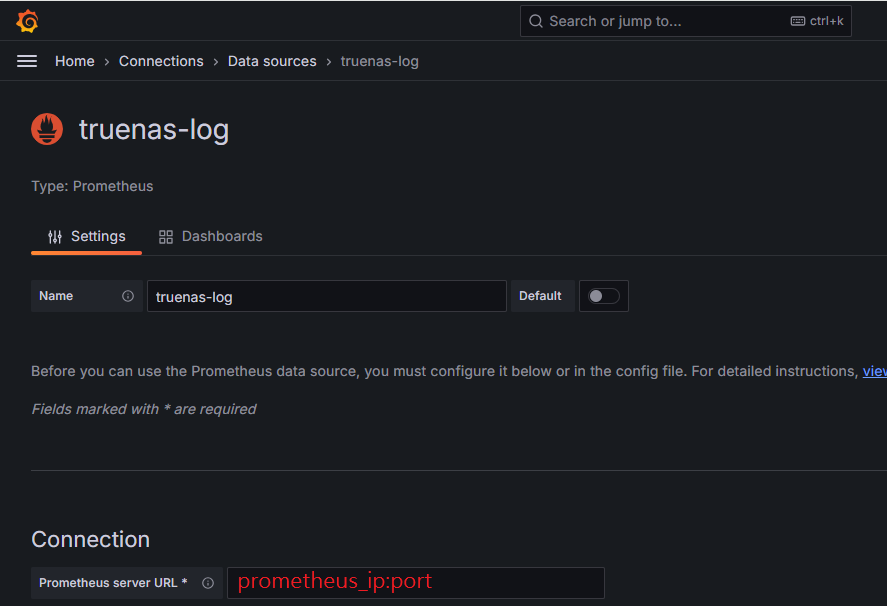Click the Prometheus server URL input field

415,583
